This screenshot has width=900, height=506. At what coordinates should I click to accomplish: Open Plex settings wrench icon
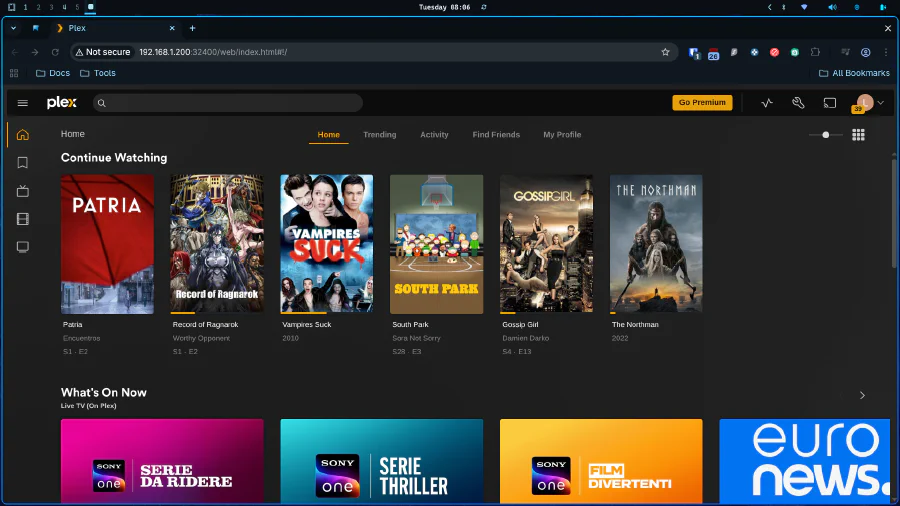tap(798, 103)
